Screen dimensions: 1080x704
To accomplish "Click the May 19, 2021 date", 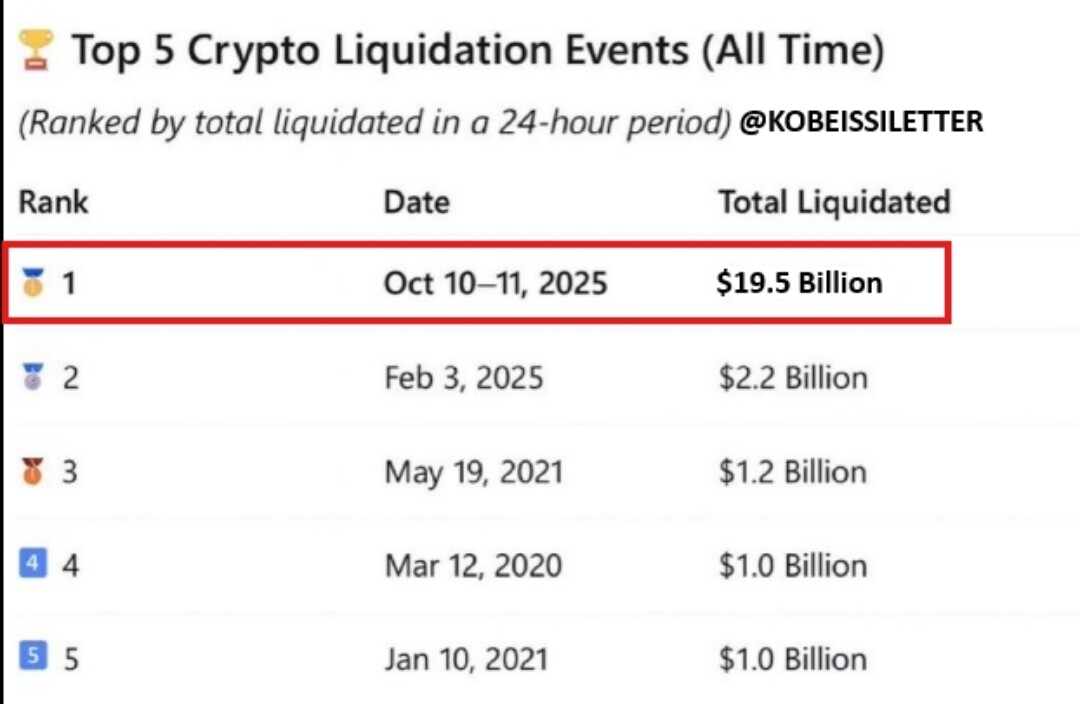I will [473, 471].
